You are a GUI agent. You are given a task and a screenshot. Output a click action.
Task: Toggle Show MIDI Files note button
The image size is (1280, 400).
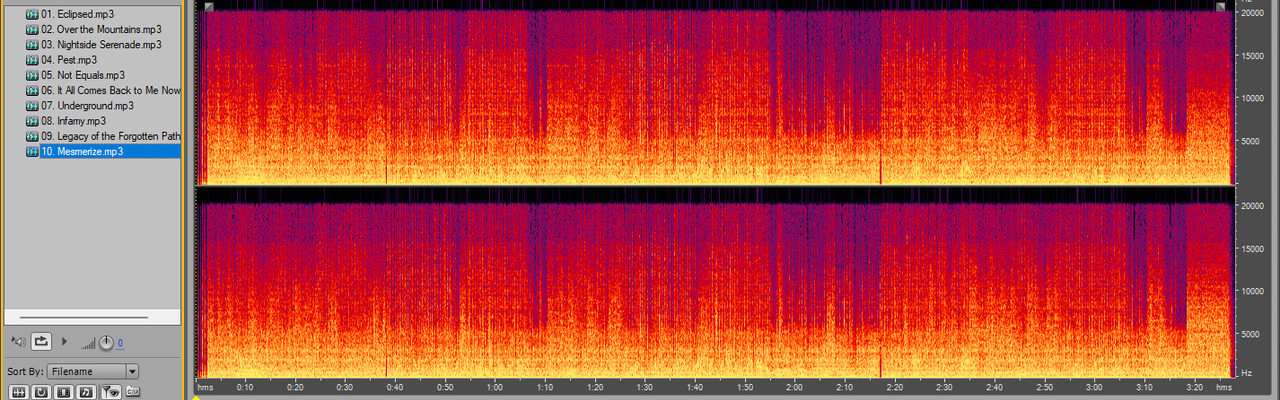point(87,391)
